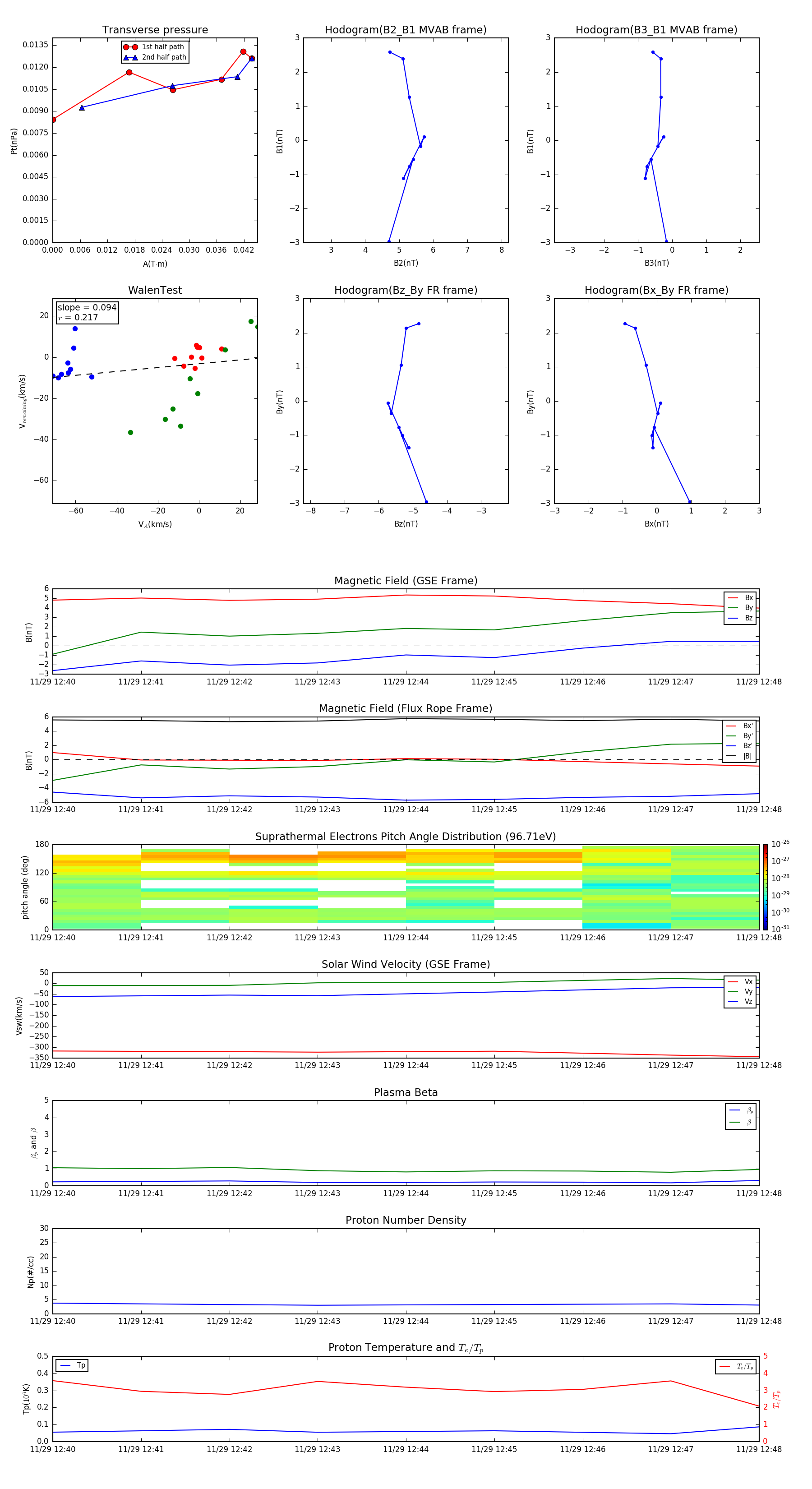Click the 'Proton Number Density' plot title
Viewport: 812px width, 1489px height.
(x=406, y=1220)
